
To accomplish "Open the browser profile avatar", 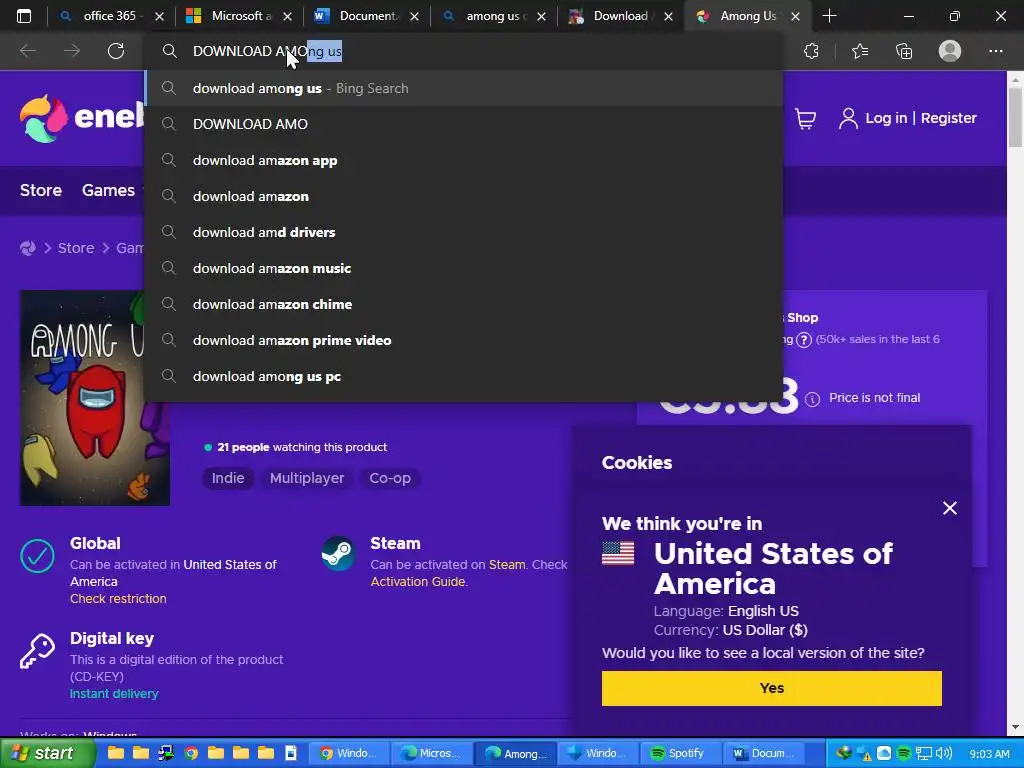I will 950,51.
